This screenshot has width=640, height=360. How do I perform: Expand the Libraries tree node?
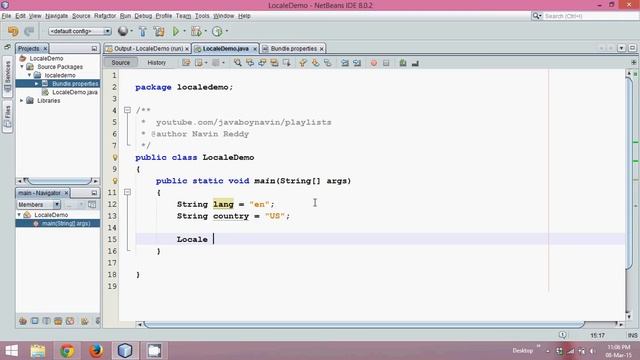(22, 100)
